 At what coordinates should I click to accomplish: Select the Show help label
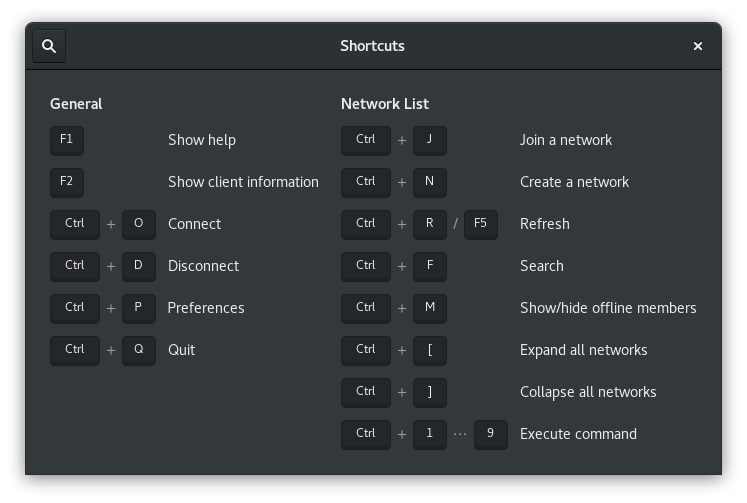[x=202, y=140]
